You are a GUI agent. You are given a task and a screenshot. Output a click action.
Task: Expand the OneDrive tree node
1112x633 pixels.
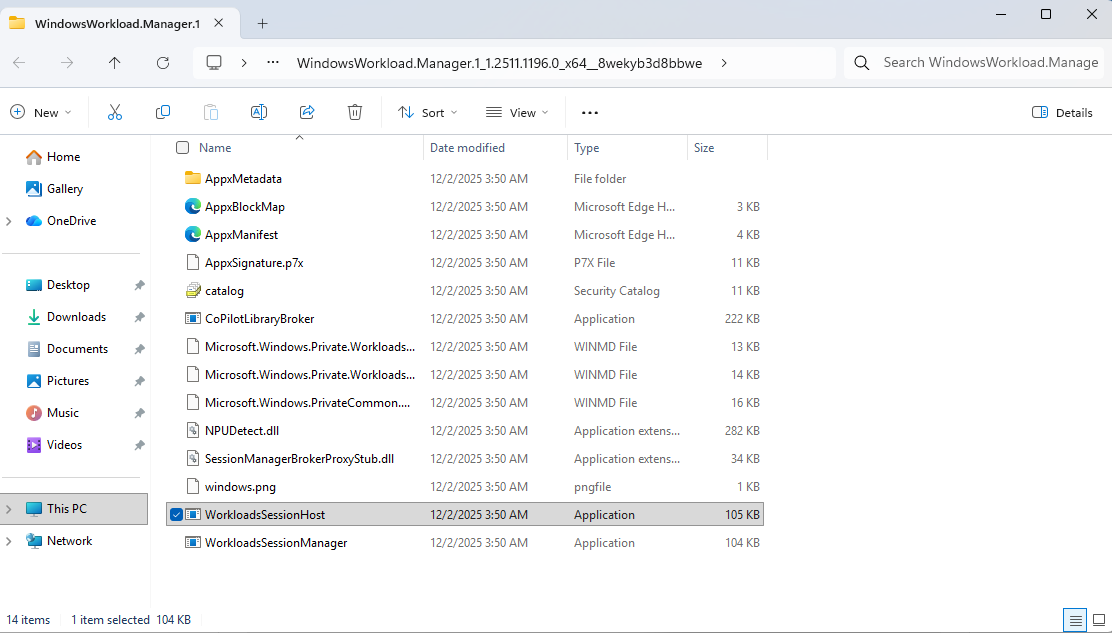click(x=9, y=221)
